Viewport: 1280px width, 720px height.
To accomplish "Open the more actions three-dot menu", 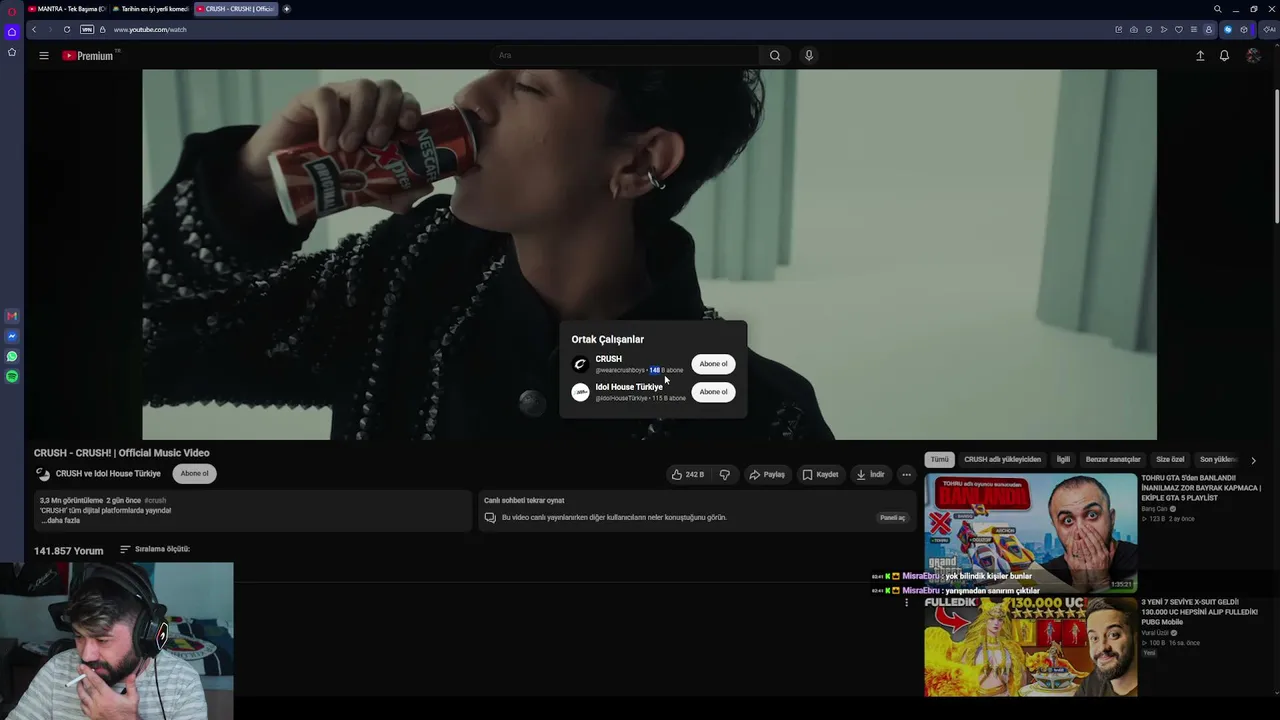I will click(x=906, y=474).
